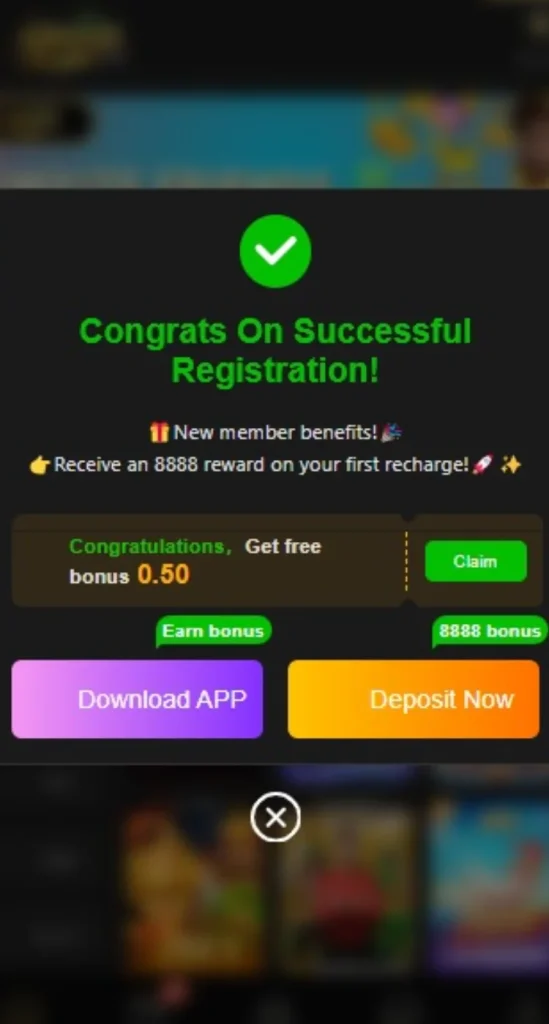Click the green Earn bonus speech bubble
Viewport: 549px width, 1024px height.
[x=213, y=632]
